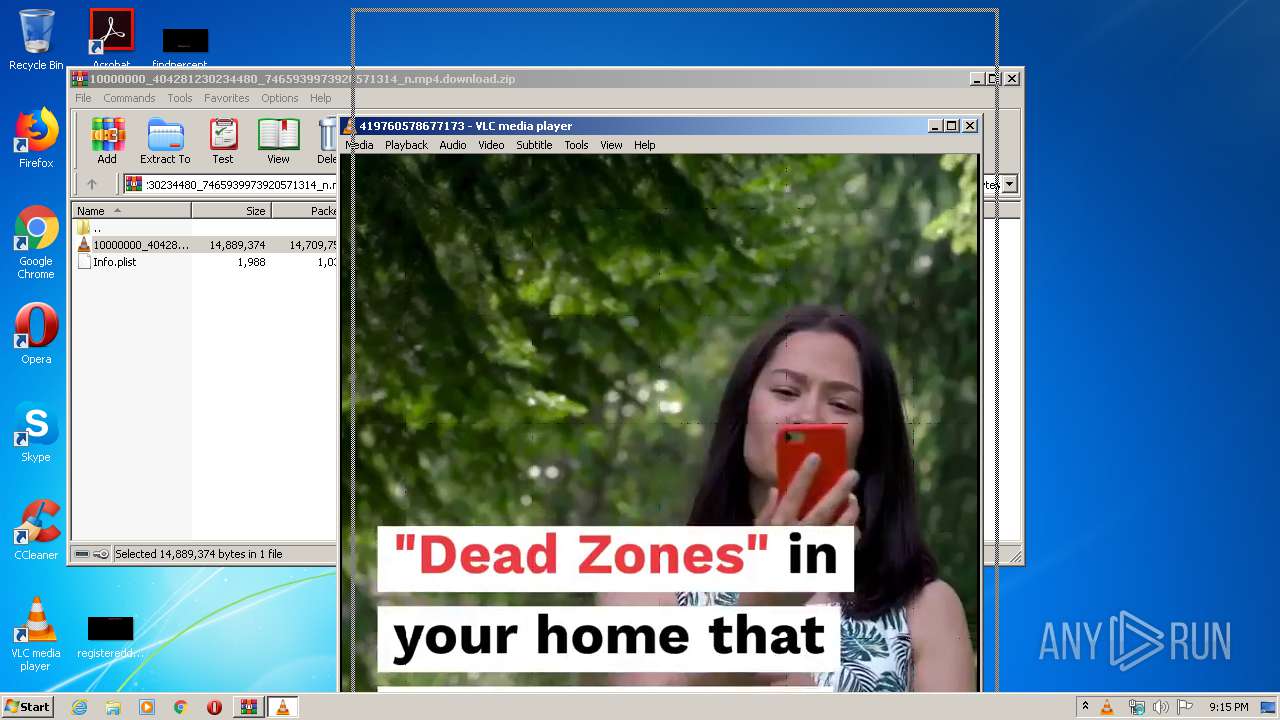Click the 9:15 PM taskbar clock

coord(1229,707)
